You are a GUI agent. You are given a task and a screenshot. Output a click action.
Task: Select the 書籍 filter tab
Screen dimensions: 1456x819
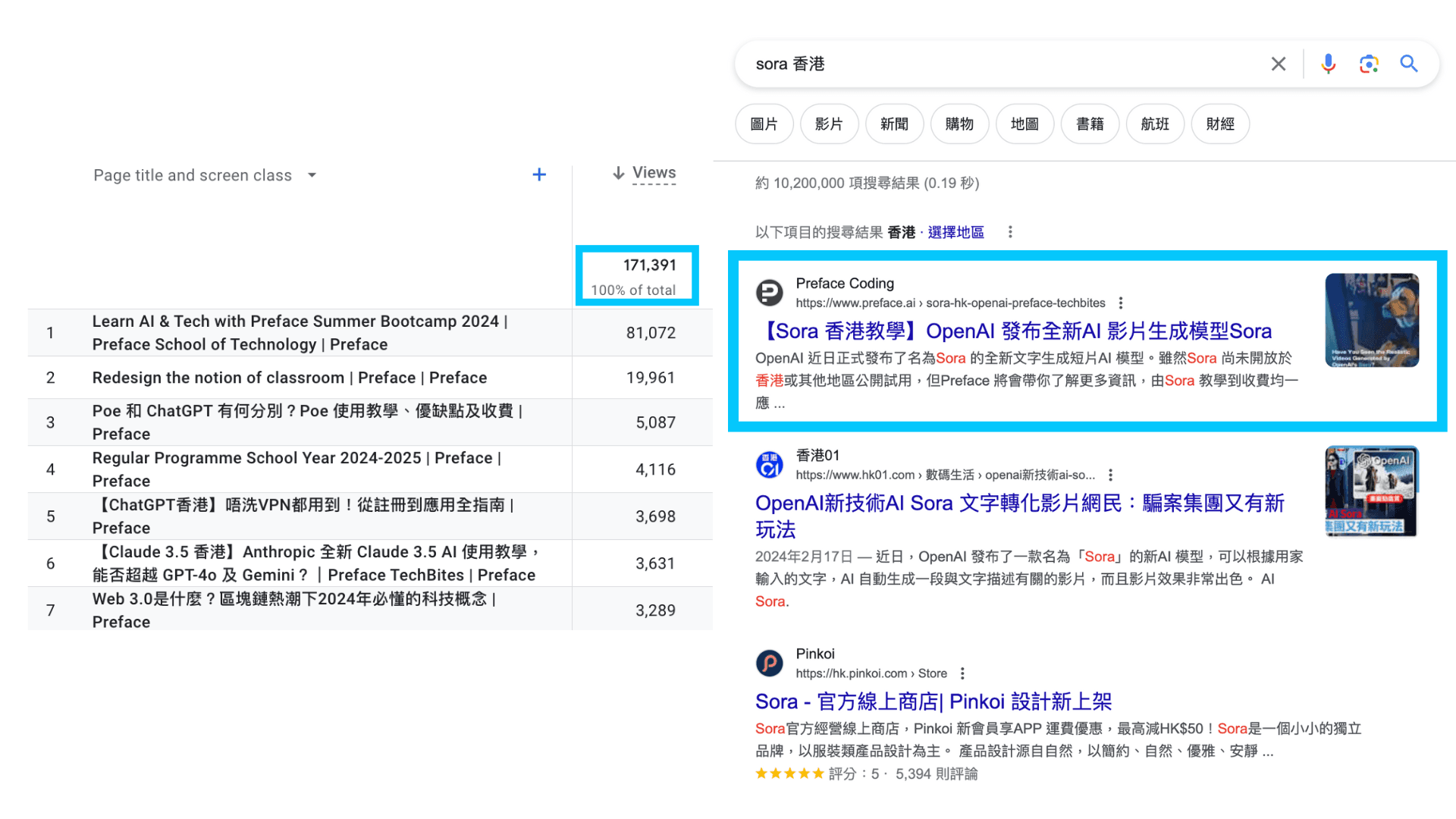click(1090, 124)
